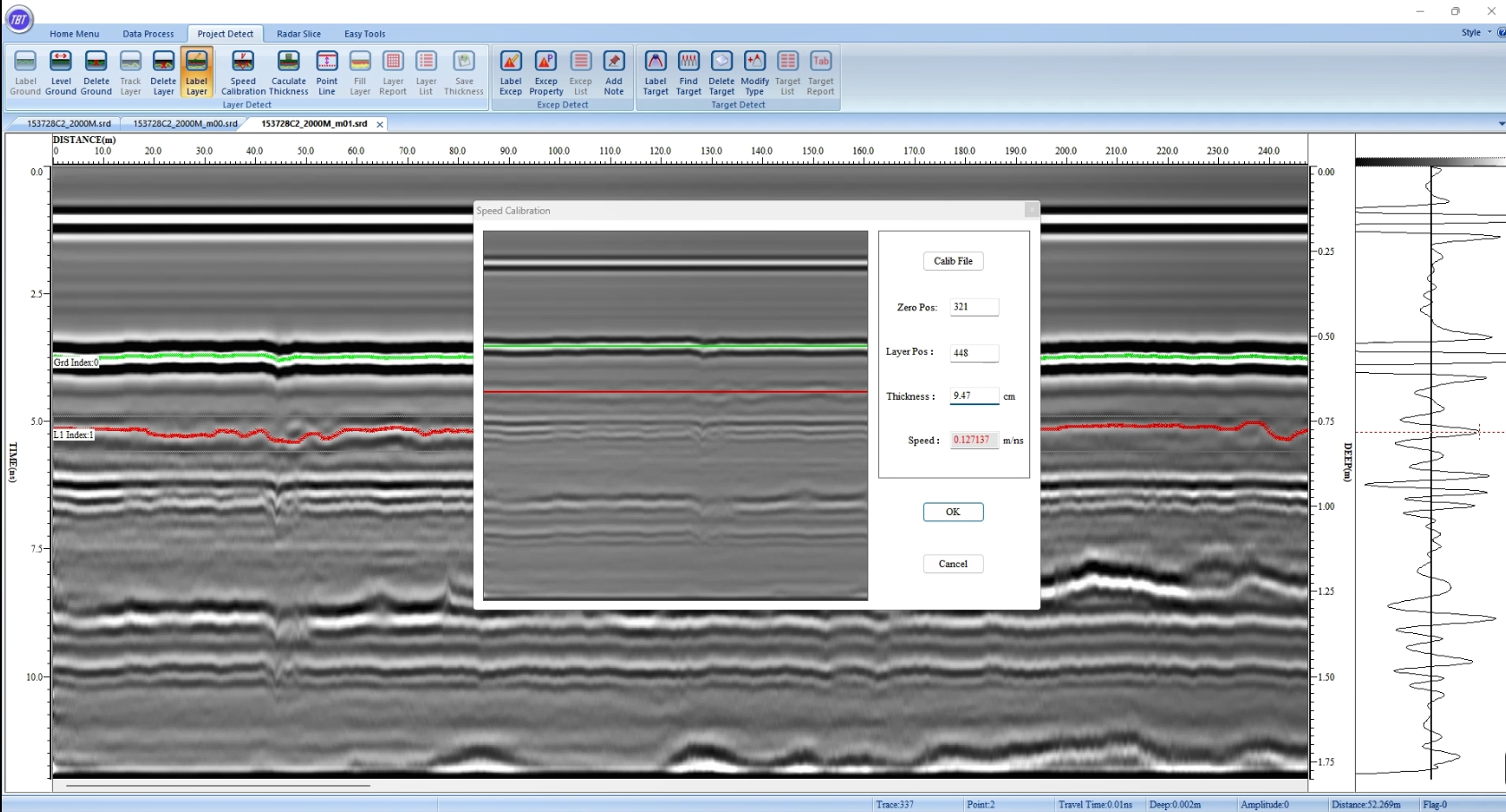Expand the document tab list arrow
Screen dimensions: 1506x812
point(1502,123)
